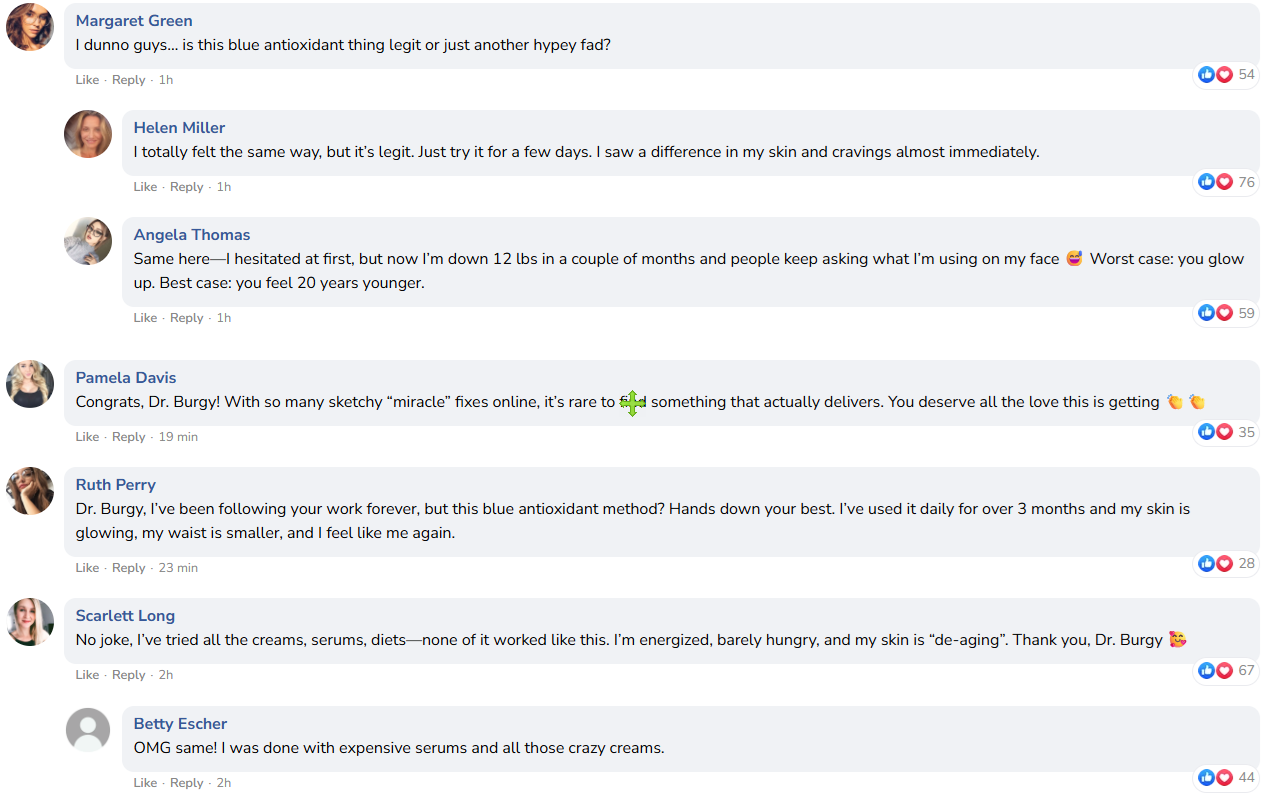Screen dimensions: 1265x799
Task: Click the 19 min timestamp on Pamela's comment
Action: [x=178, y=437]
